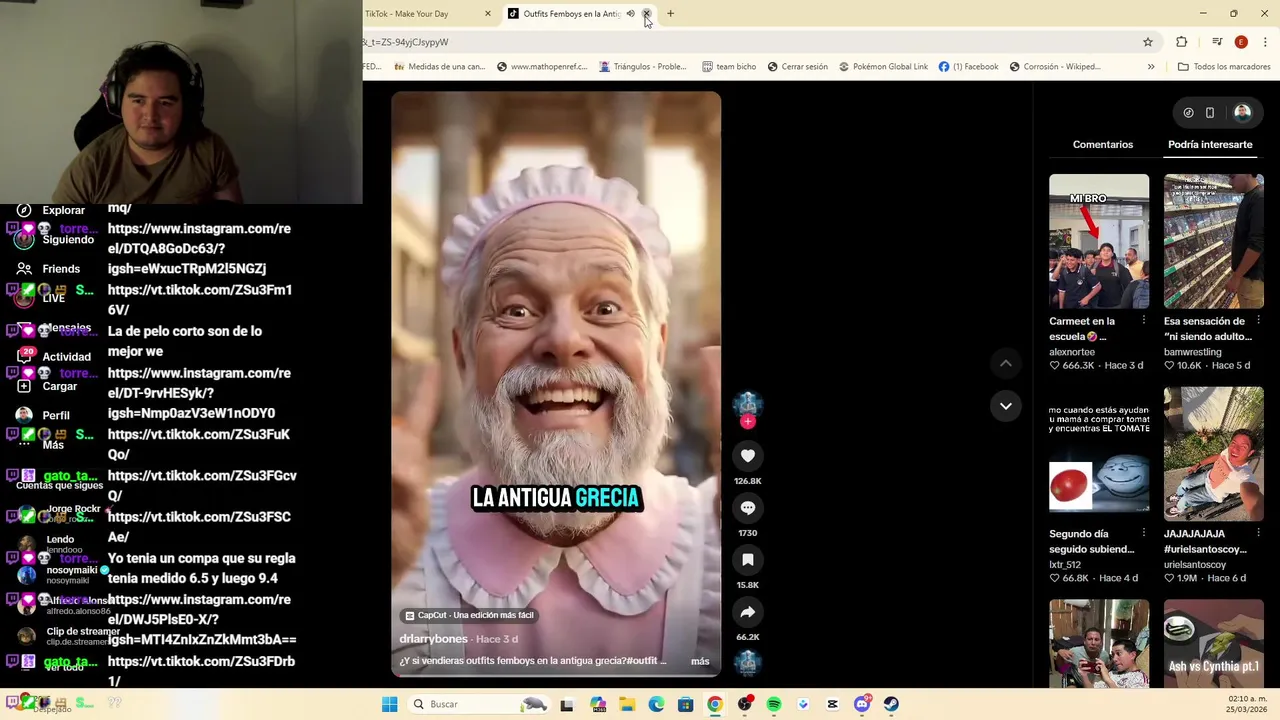Image resolution: width=1280 pixels, height=720 pixels.
Task: Follow creator via red plus badge
Action: (747, 422)
